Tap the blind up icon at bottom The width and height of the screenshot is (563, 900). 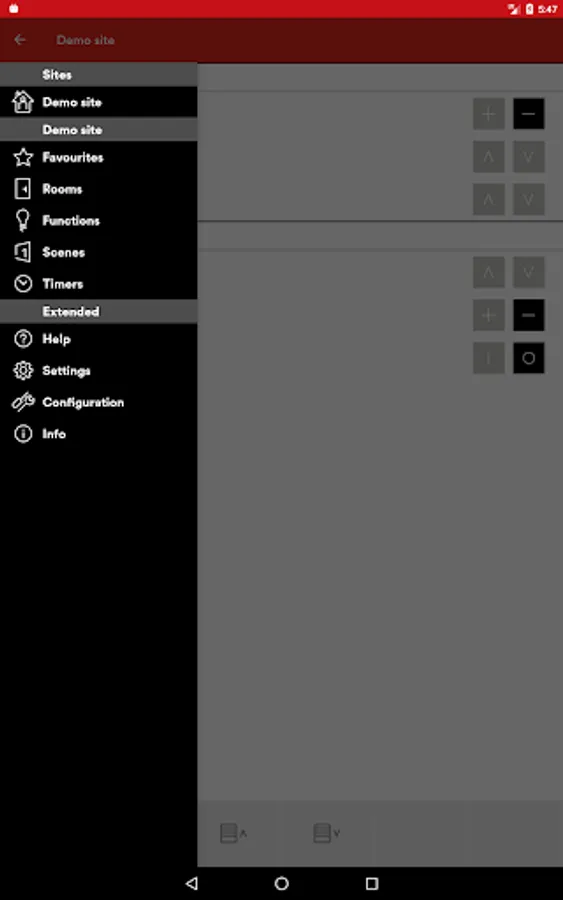point(233,833)
